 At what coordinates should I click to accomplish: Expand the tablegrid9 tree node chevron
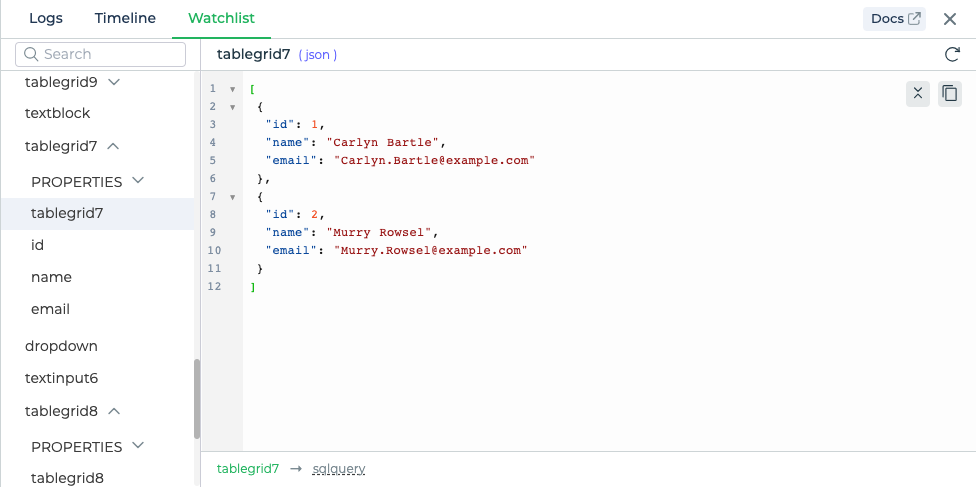114,82
